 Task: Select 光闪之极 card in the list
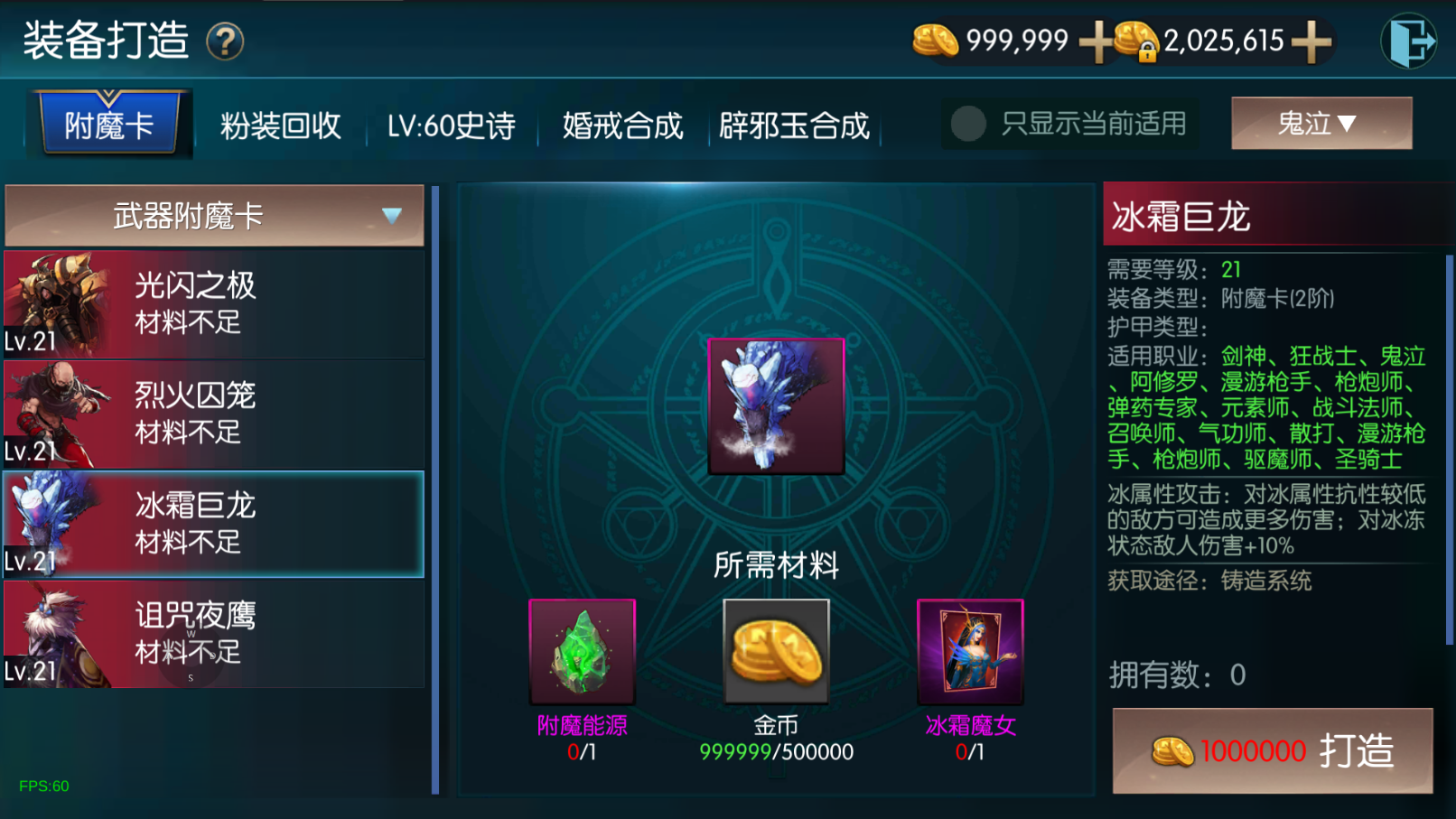(x=214, y=304)
